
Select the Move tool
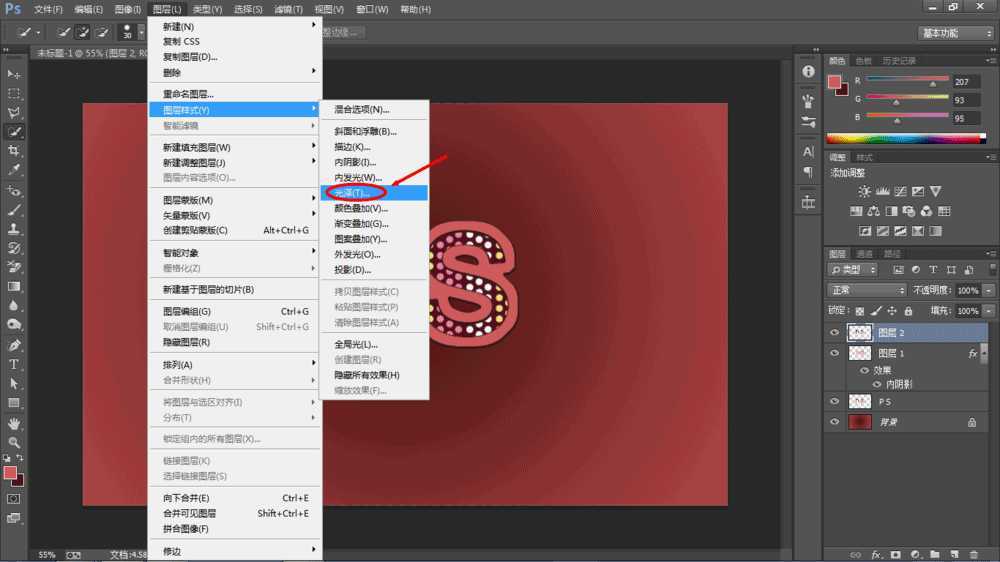tap(14, 74)
